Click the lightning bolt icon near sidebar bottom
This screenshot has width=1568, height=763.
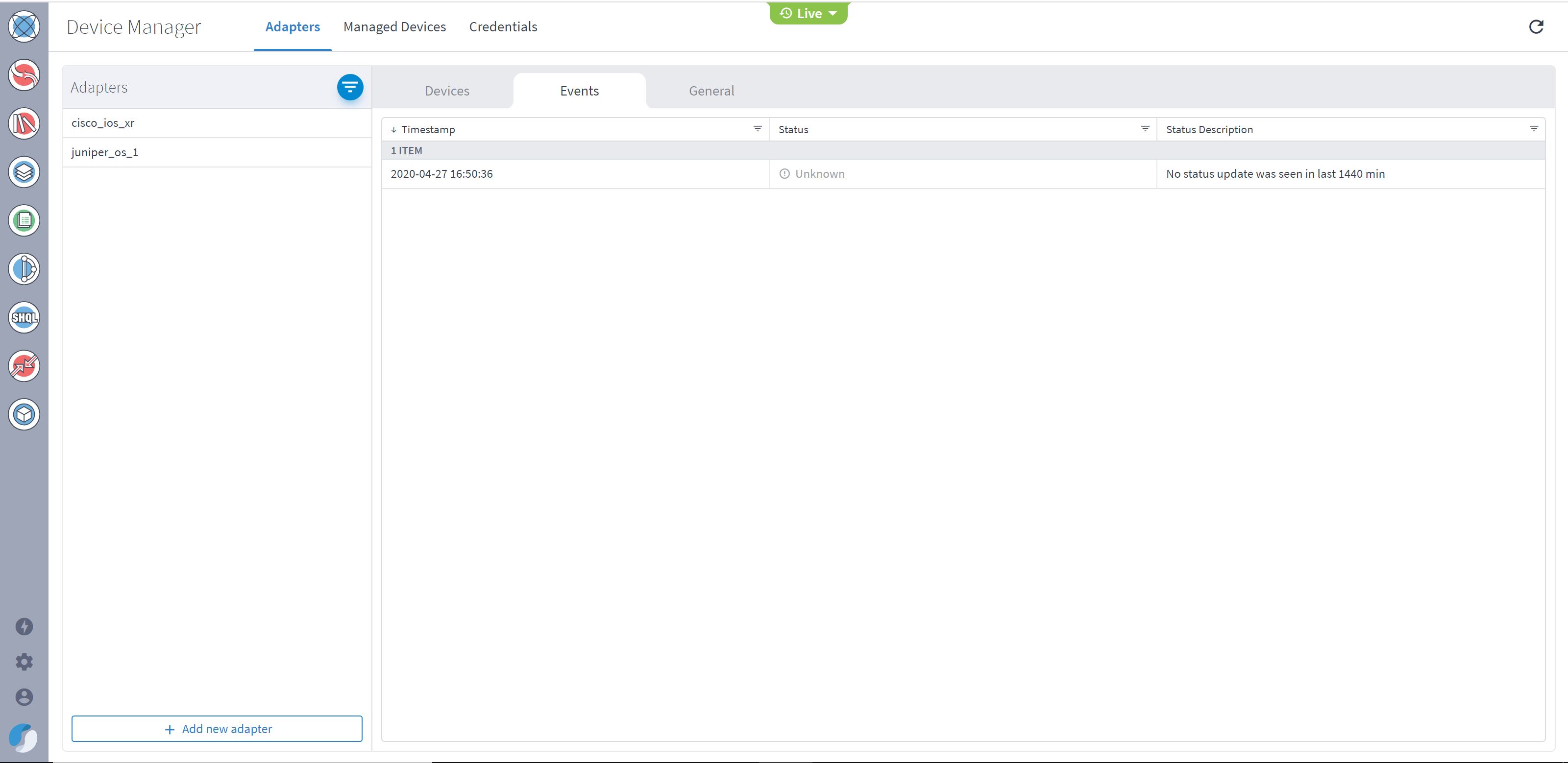(x=24, y=626)
